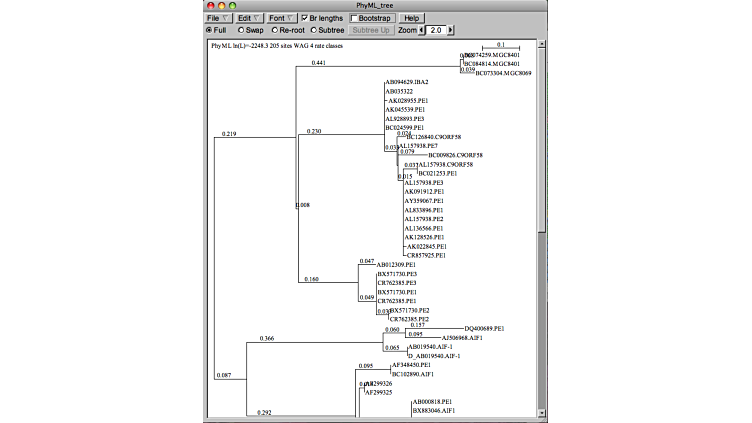Increase zoom with the right arrow
Viewport: 752px width, 423px height.
pyautogui.click(x=451, y=31)
